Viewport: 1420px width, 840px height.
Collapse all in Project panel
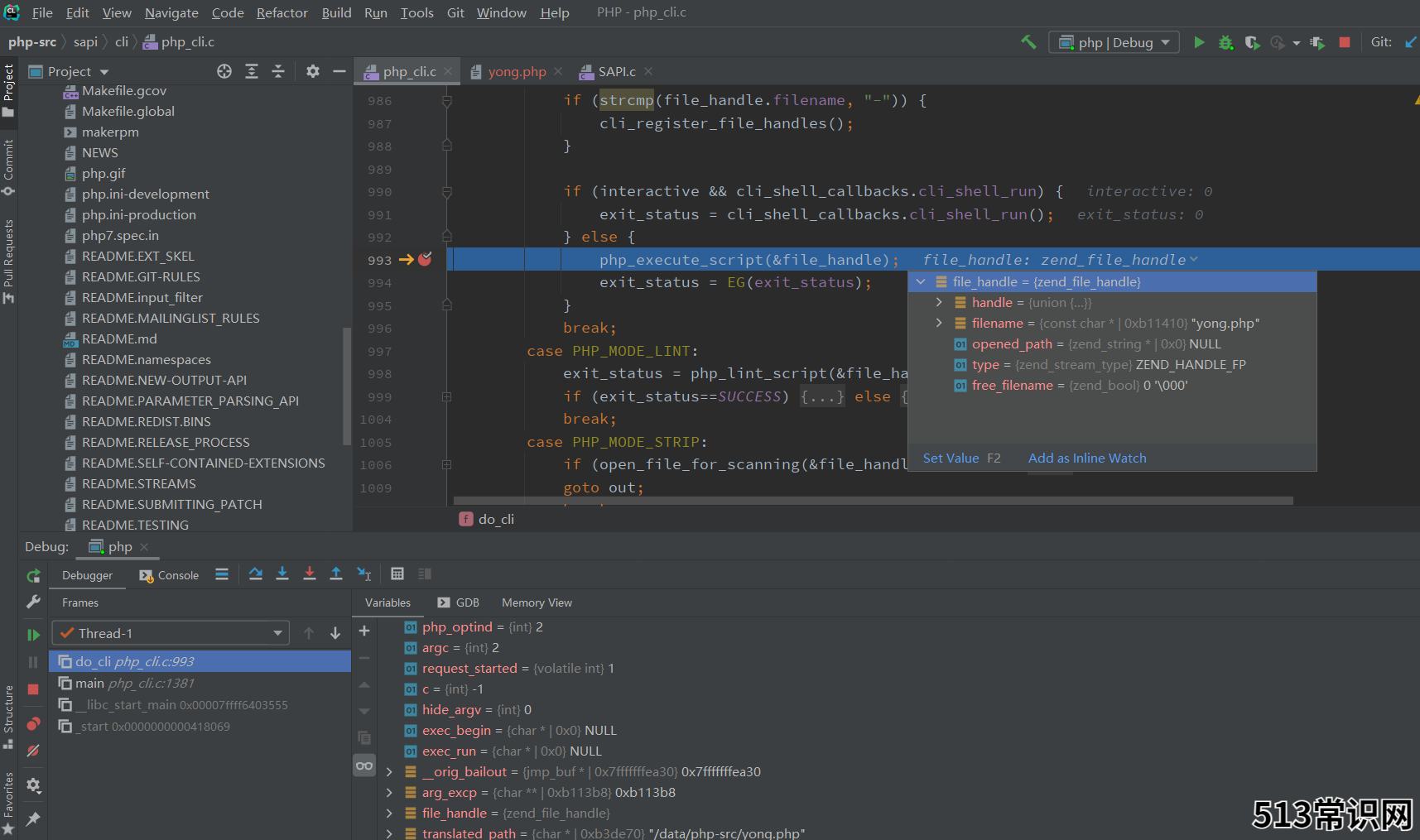click(278, 71)
